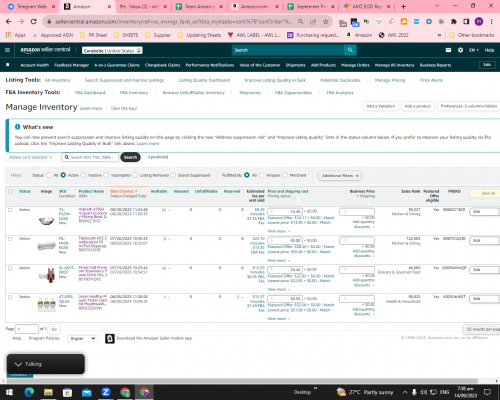Open the FBA Dashboard tools link
The width and height of the screenshot is (500, 400).
(90, 93)
